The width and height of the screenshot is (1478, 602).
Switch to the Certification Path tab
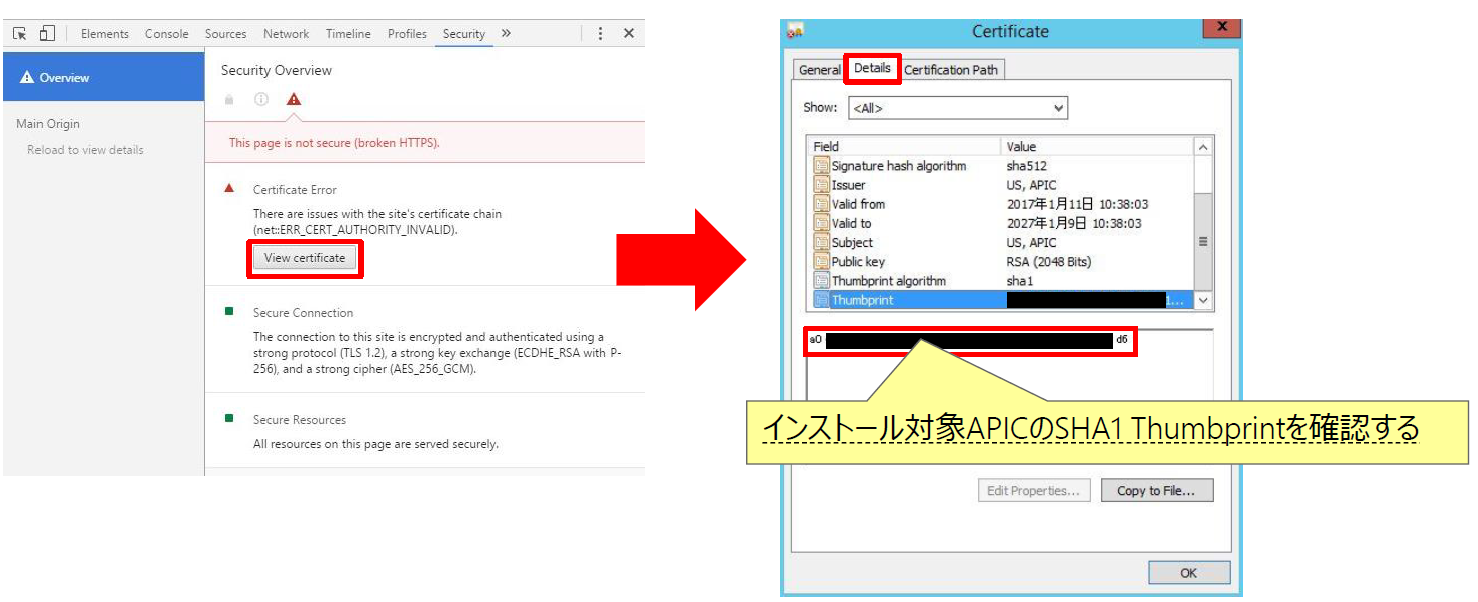[951, 70]
